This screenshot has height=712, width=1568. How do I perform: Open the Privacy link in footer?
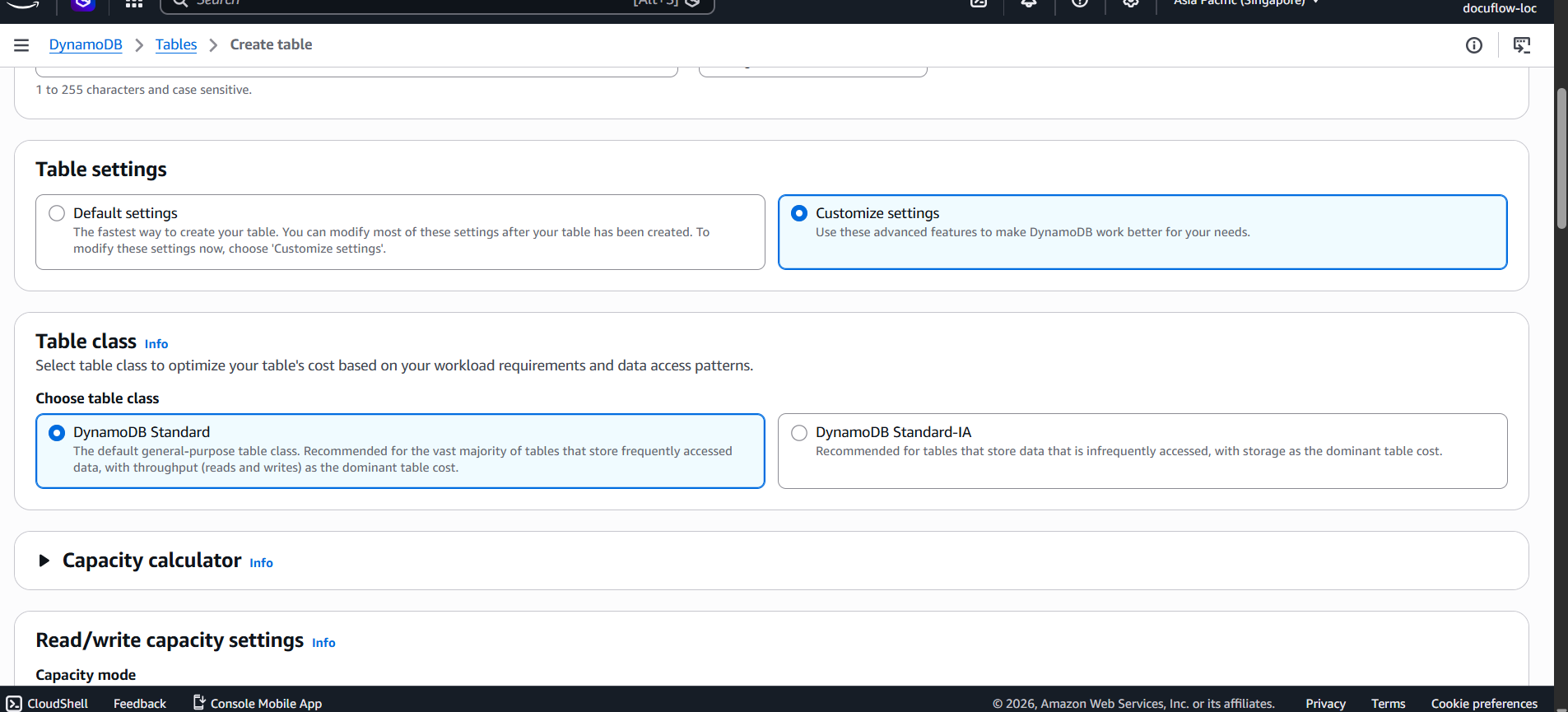1325,703
